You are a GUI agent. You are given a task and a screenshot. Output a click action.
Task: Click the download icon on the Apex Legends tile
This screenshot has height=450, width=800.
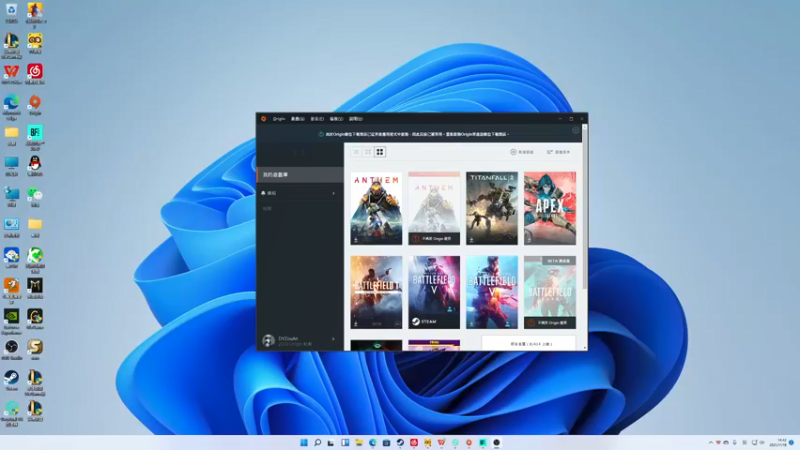pyautogui.click(x=530, y=240)
